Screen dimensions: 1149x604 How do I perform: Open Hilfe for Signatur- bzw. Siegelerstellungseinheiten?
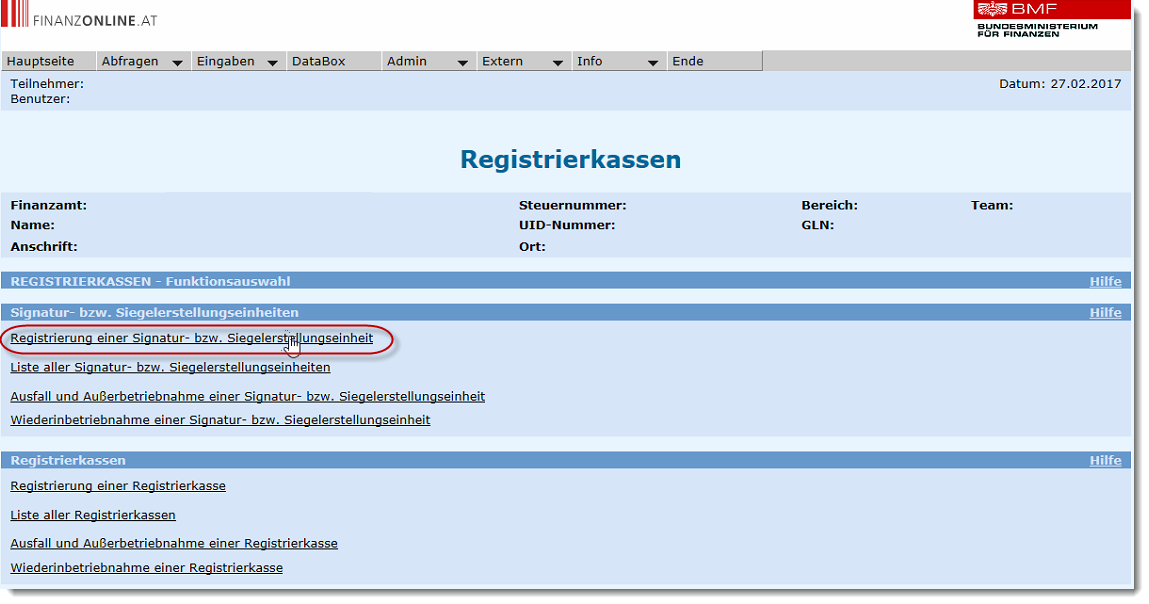[1105, 312]
